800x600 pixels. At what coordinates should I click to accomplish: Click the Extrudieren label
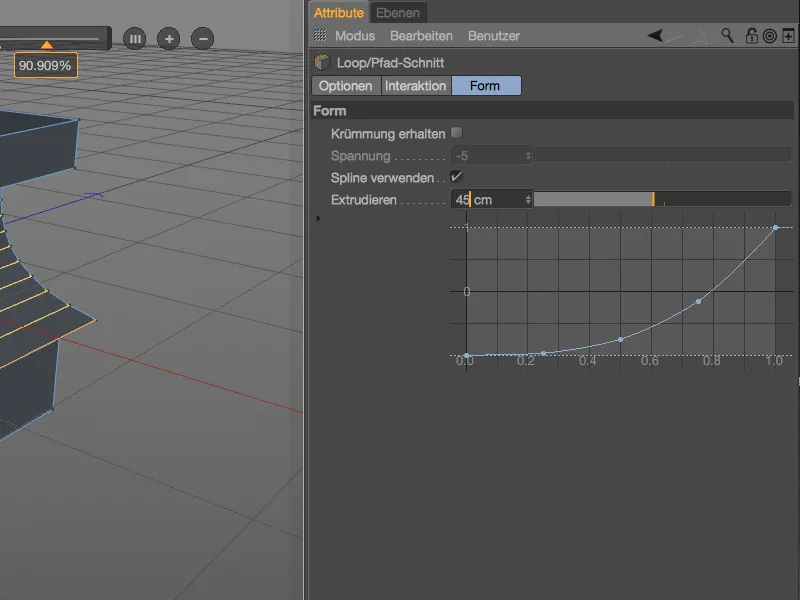point(364,199)
